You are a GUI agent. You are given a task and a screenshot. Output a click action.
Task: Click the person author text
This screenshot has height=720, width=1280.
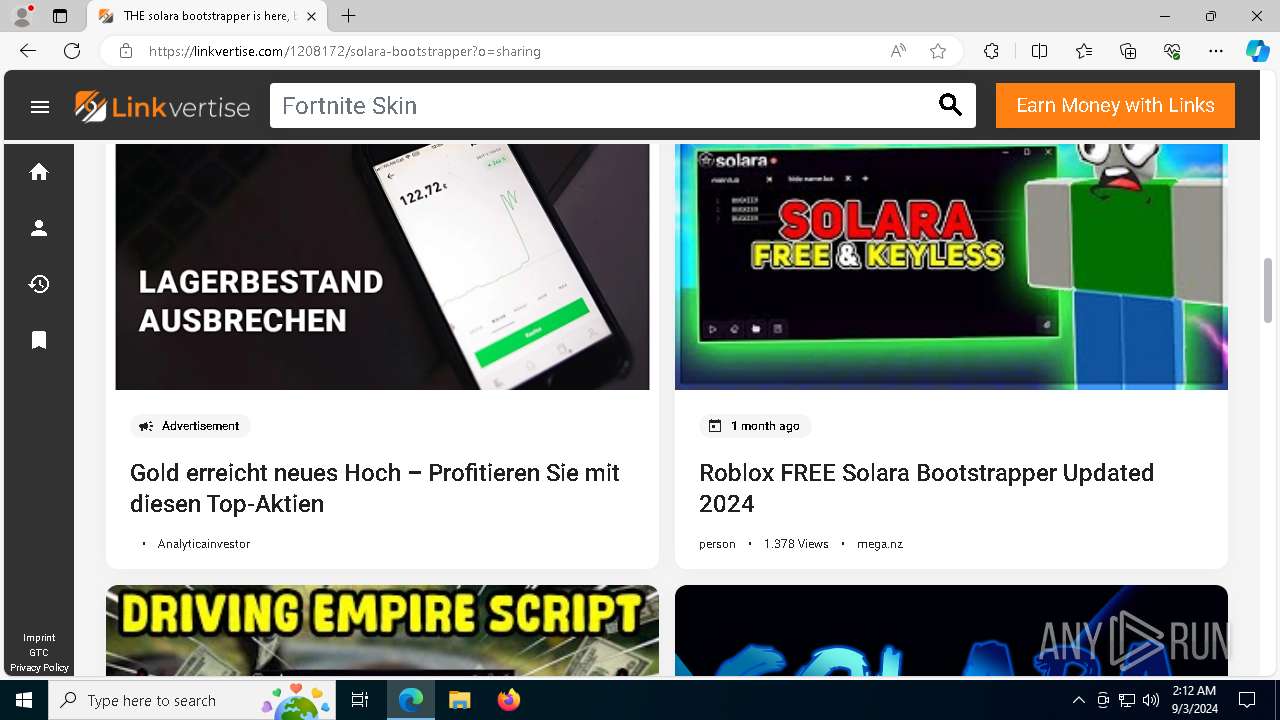717,544
